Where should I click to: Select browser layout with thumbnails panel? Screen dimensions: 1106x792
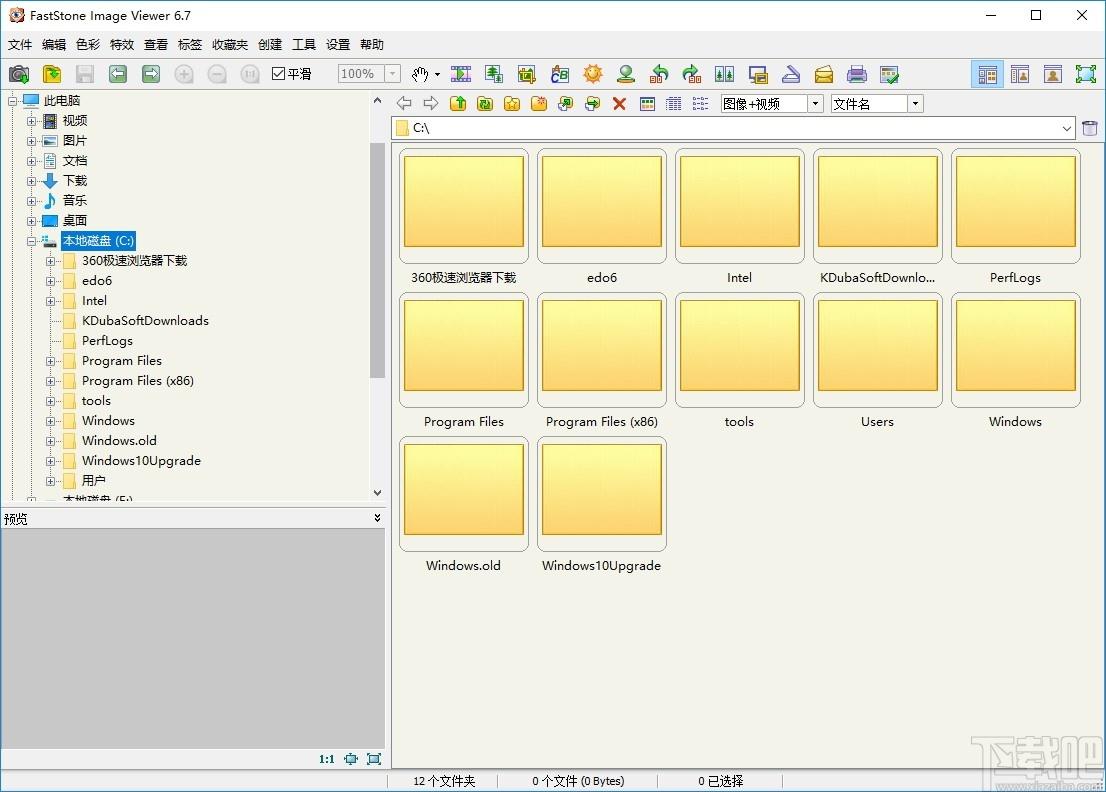click(988, 74)
